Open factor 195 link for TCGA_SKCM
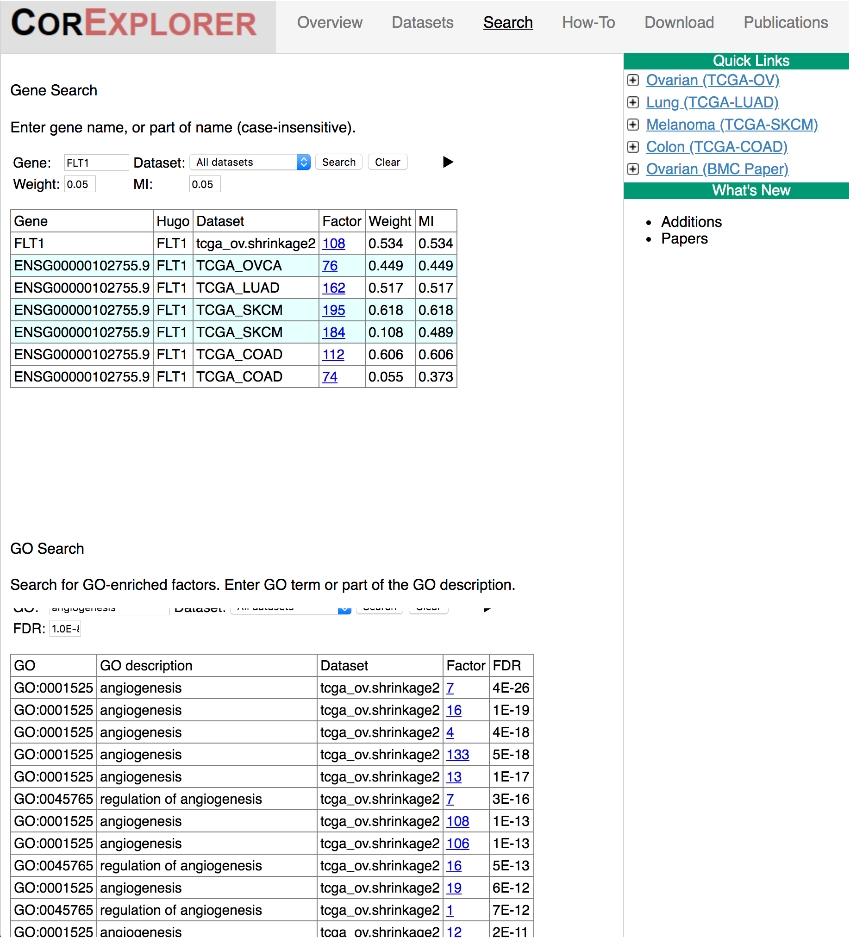Image resolution: width=849 pixels, height=938 pixels. point(333,310)
